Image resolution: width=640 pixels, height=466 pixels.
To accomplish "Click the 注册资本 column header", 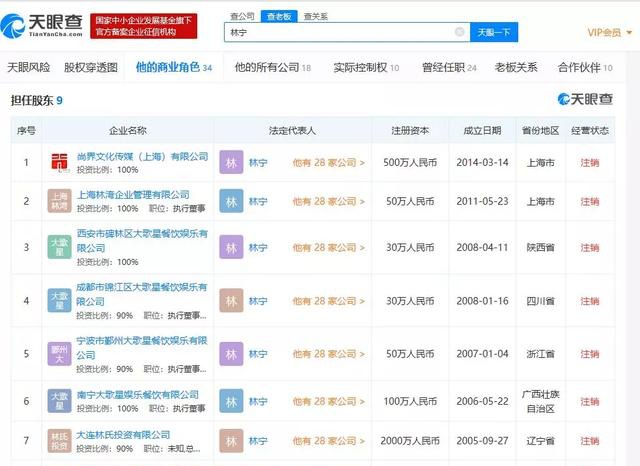I will (x=410, y=131).
